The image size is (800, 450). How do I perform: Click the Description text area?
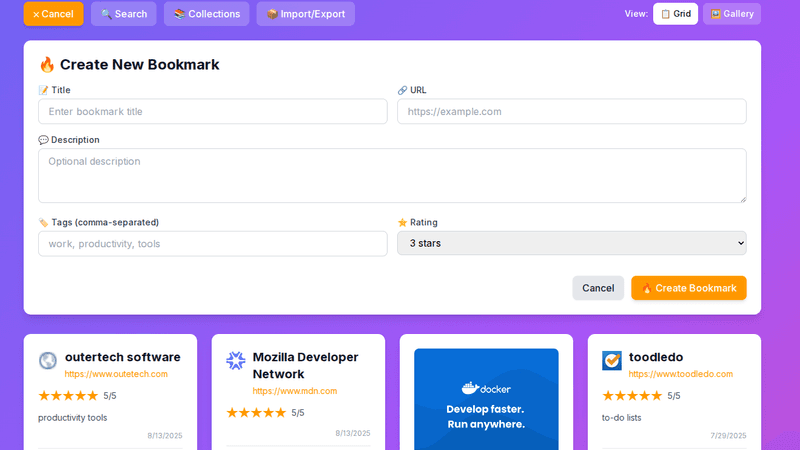(392, 175)
